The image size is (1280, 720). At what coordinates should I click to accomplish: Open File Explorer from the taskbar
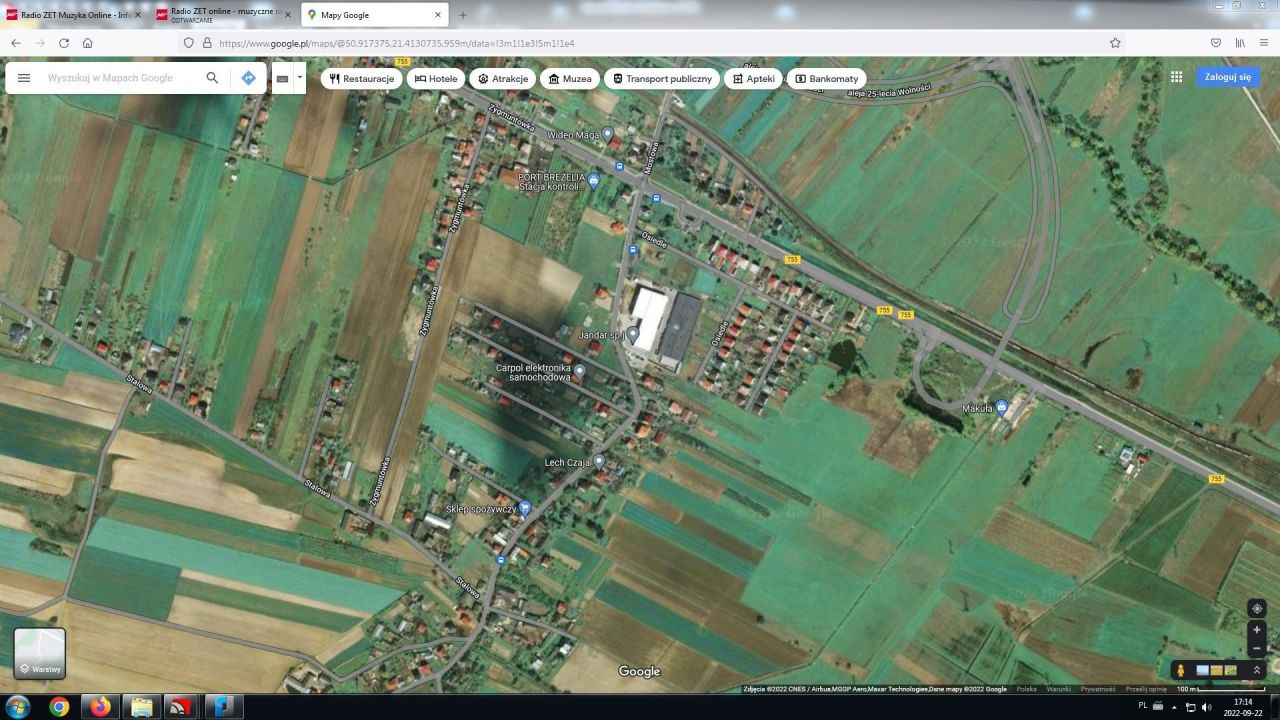pos(142,707)
